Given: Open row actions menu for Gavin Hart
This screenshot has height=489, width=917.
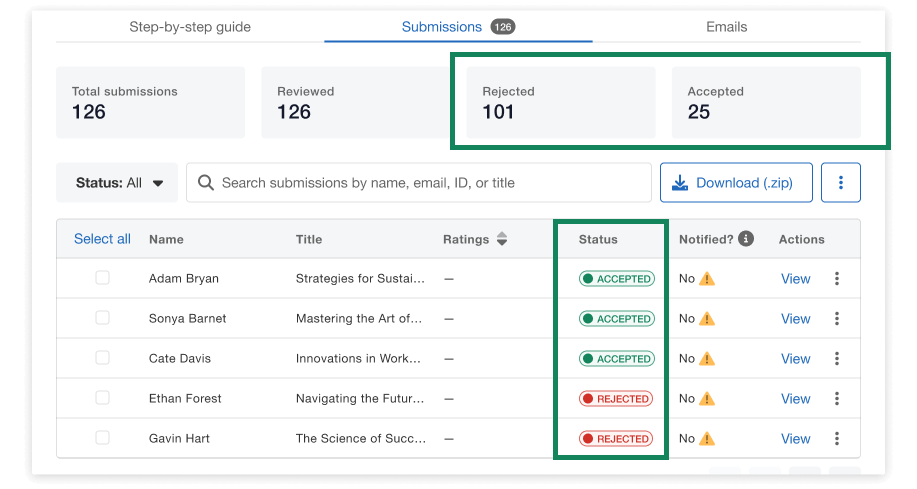Looking at the screenshot, I should pyautogui.click(x=837, y=439).
